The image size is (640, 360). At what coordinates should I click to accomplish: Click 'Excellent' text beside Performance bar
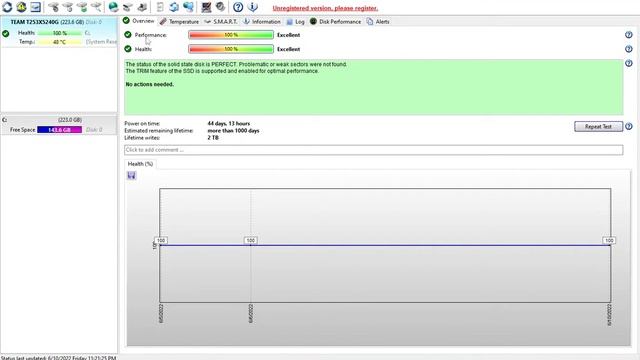pos(288,35)
